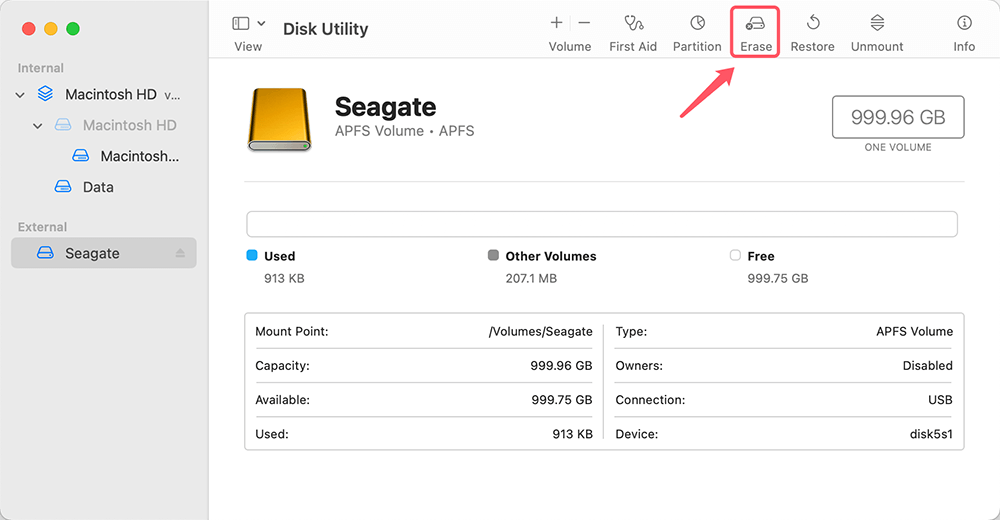The image size is (1000, 520).
Task: Click the grey Other Volumes swatch
Action: pyautogui.click(x=493, y=255)
